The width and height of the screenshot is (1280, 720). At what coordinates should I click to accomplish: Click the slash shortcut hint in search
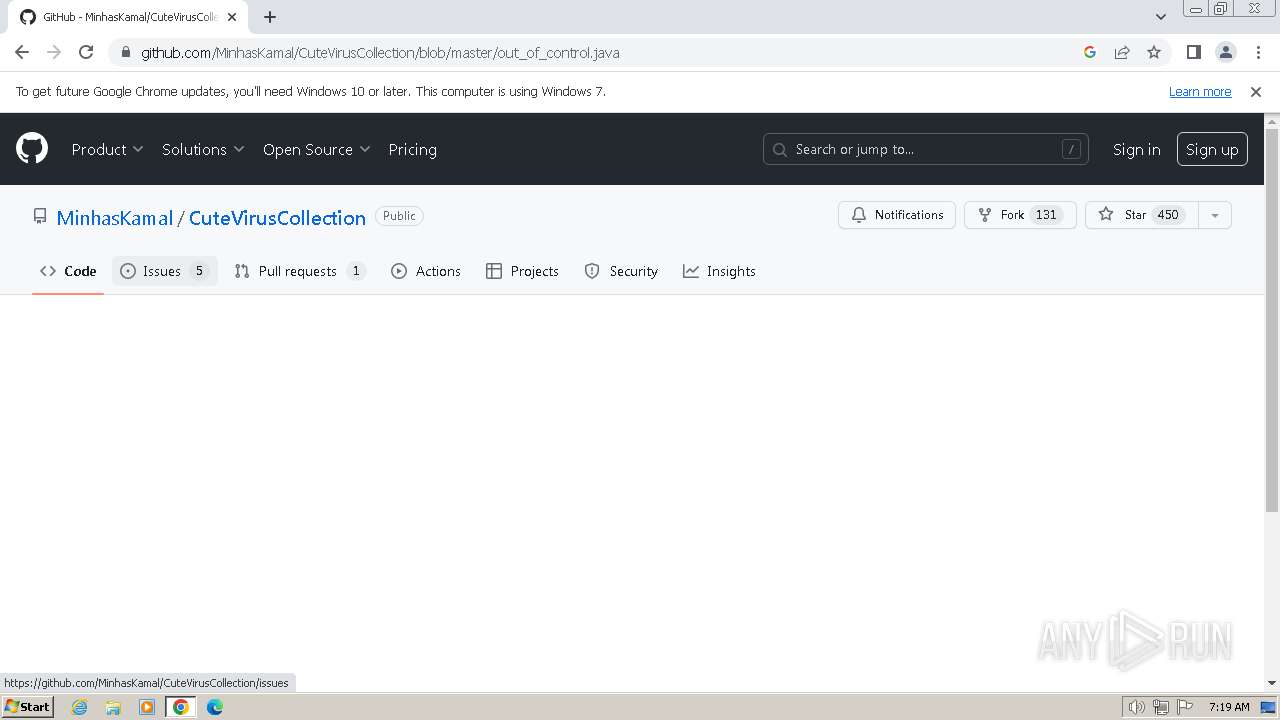1071,149
